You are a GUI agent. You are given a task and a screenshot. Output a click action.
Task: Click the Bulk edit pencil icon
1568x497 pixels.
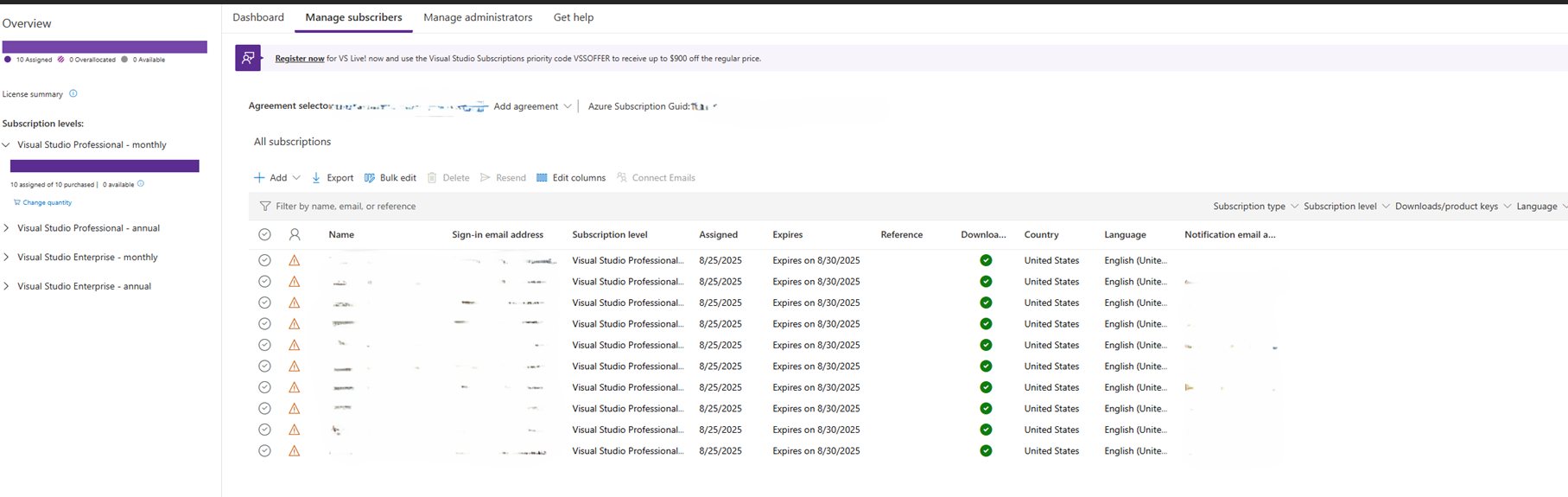tap(370, 178)
